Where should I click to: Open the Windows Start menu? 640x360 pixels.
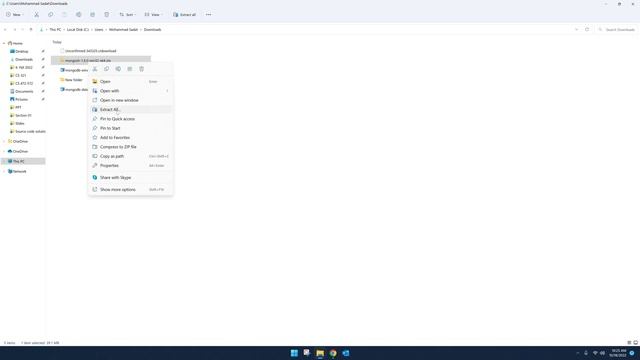point(294,353)
